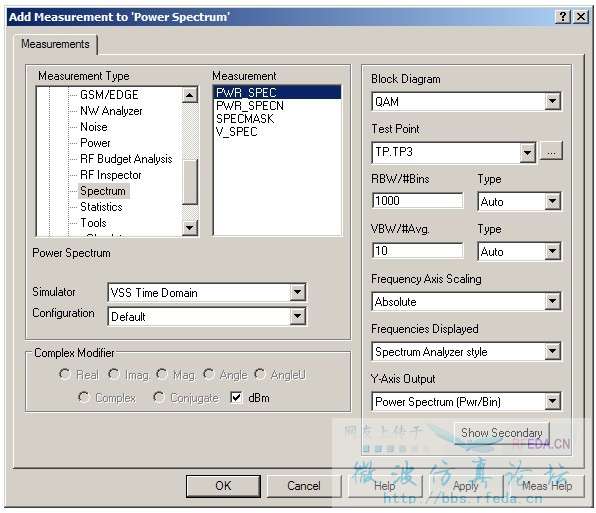Select the AngleU complex modifier radio

coord(260,375)
